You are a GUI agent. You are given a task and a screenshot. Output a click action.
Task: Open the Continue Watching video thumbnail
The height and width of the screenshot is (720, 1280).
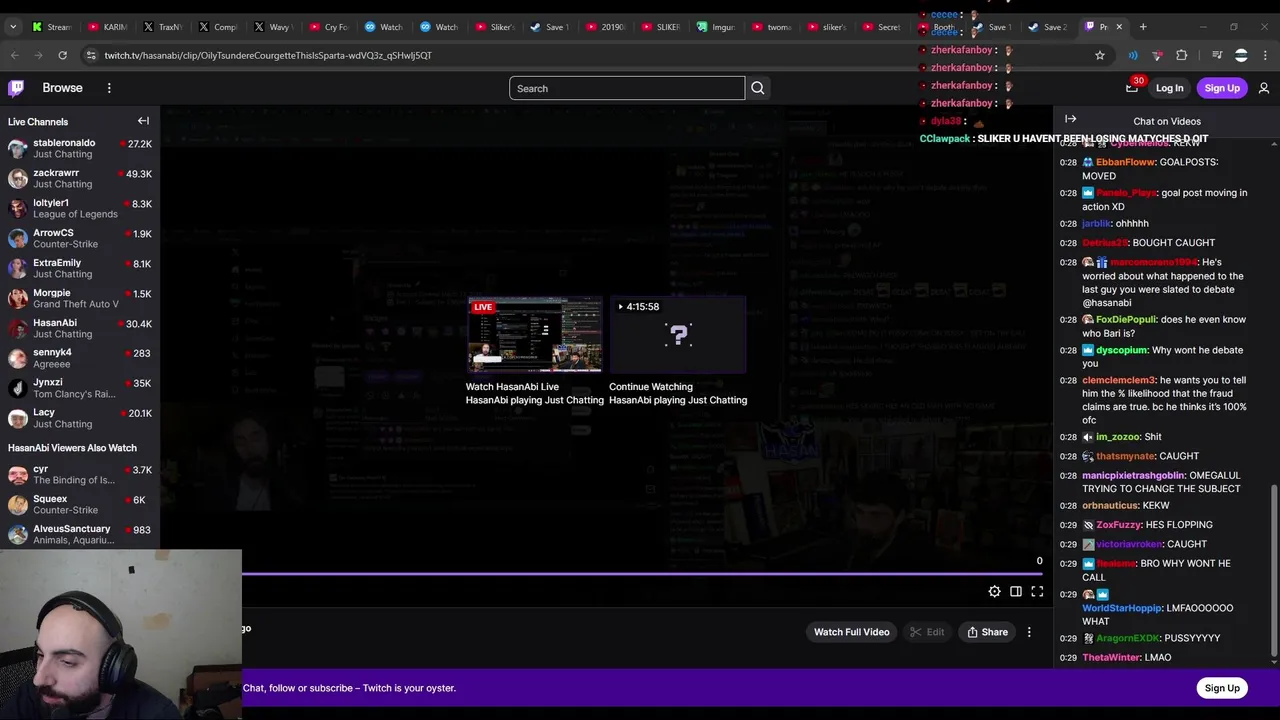pyautogui.click(x=678, y=335)
